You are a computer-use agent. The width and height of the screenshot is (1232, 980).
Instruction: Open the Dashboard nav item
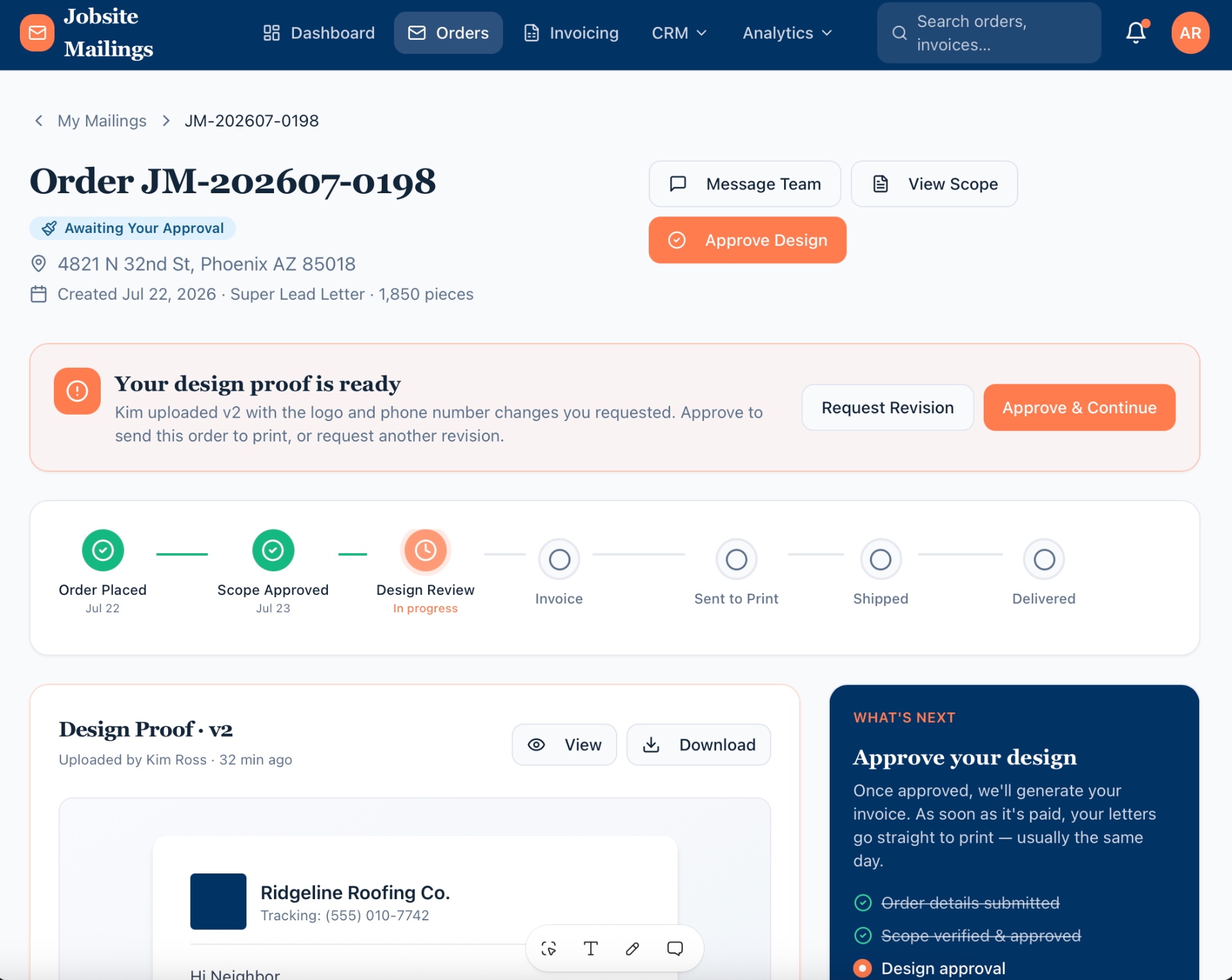[x=319, y=33]
